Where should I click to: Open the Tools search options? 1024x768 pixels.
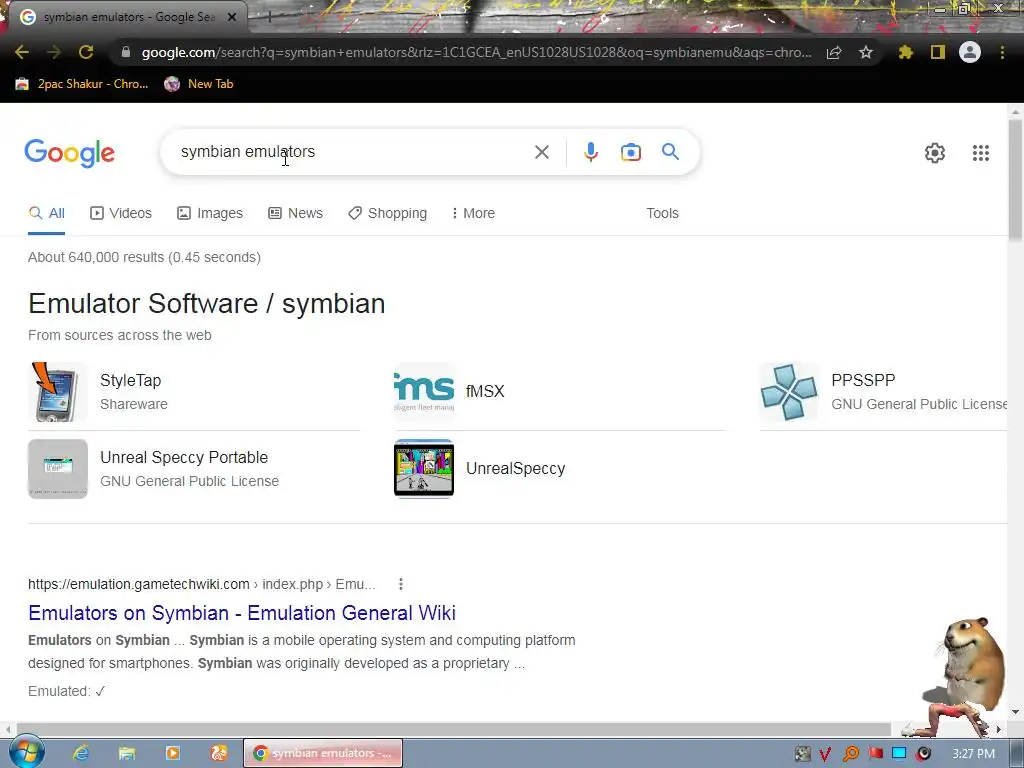coord(662,213)
